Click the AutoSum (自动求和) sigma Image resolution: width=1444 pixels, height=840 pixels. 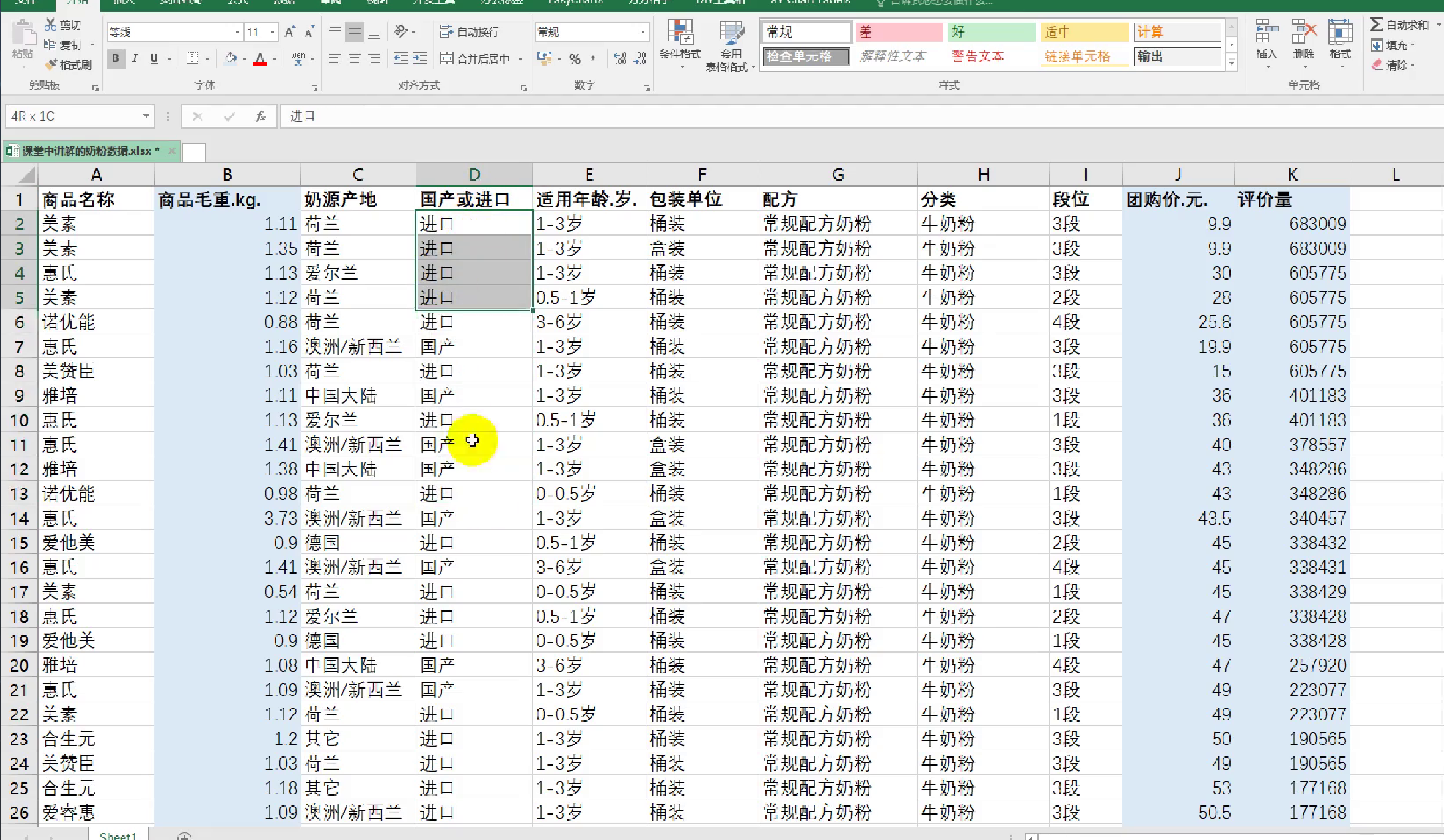[1376, 25]
